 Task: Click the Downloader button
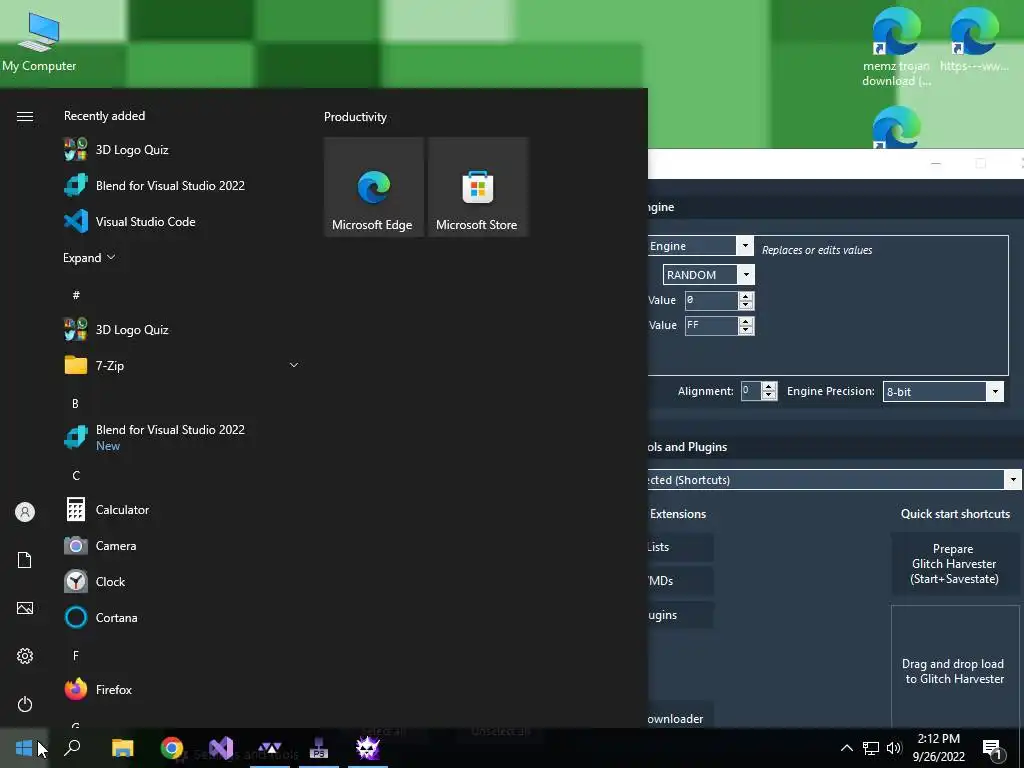pos(680,717)
